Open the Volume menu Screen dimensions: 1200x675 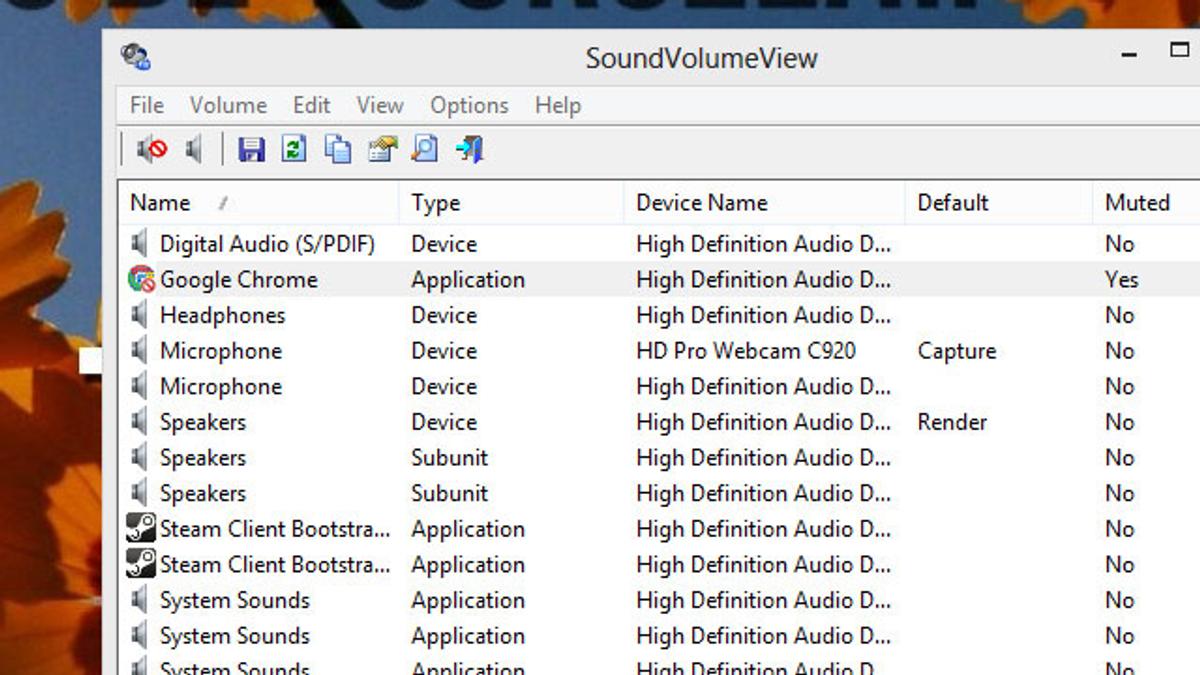tap(228, 105)
